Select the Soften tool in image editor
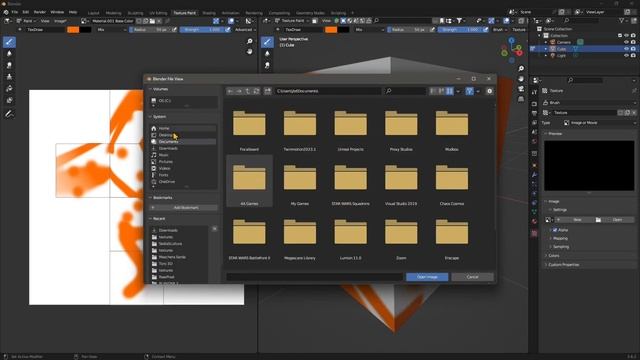The height and width of the screenshot is (360, 640). click(9, 53)
